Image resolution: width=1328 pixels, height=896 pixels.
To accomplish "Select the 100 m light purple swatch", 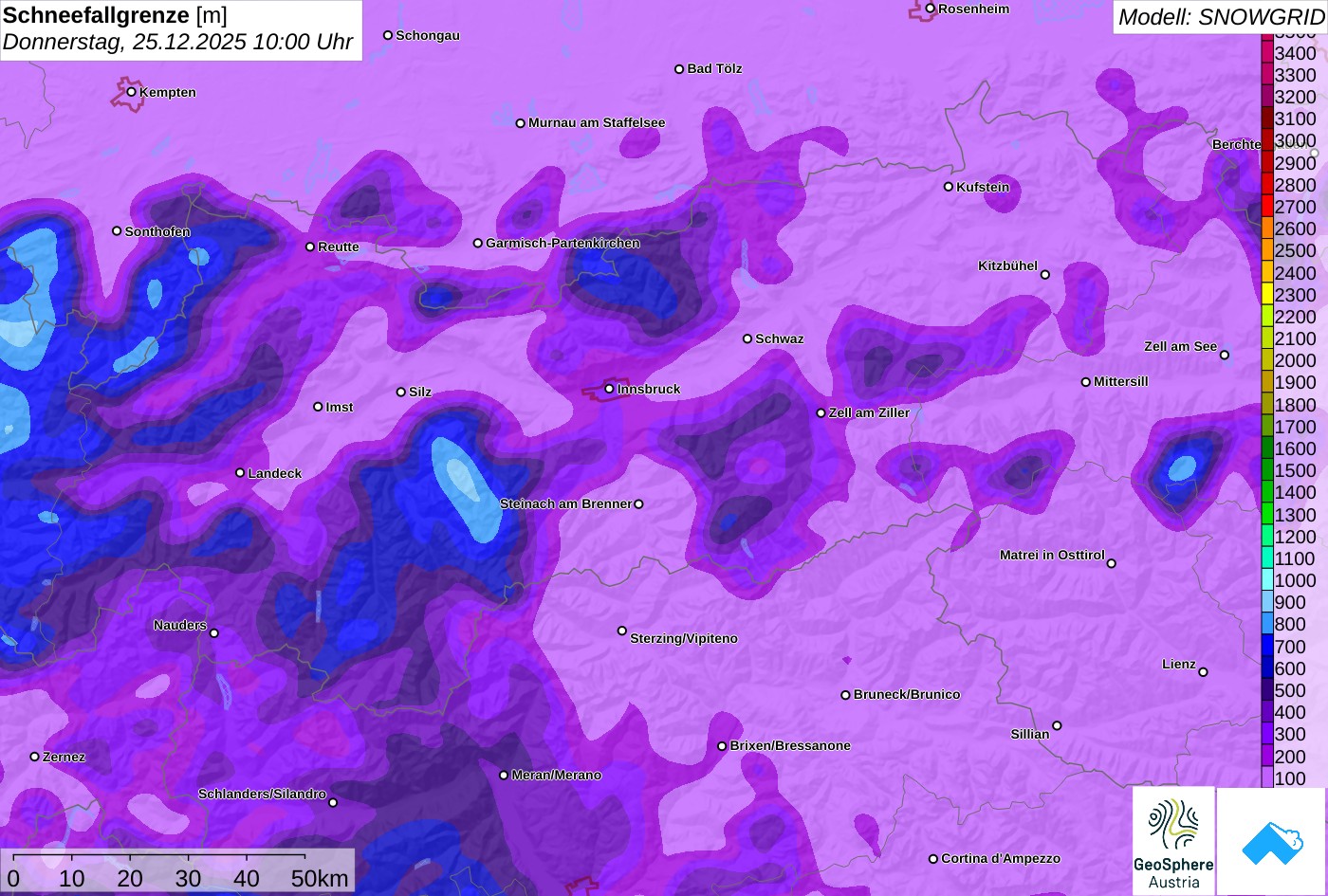I will pos(1266,777).
